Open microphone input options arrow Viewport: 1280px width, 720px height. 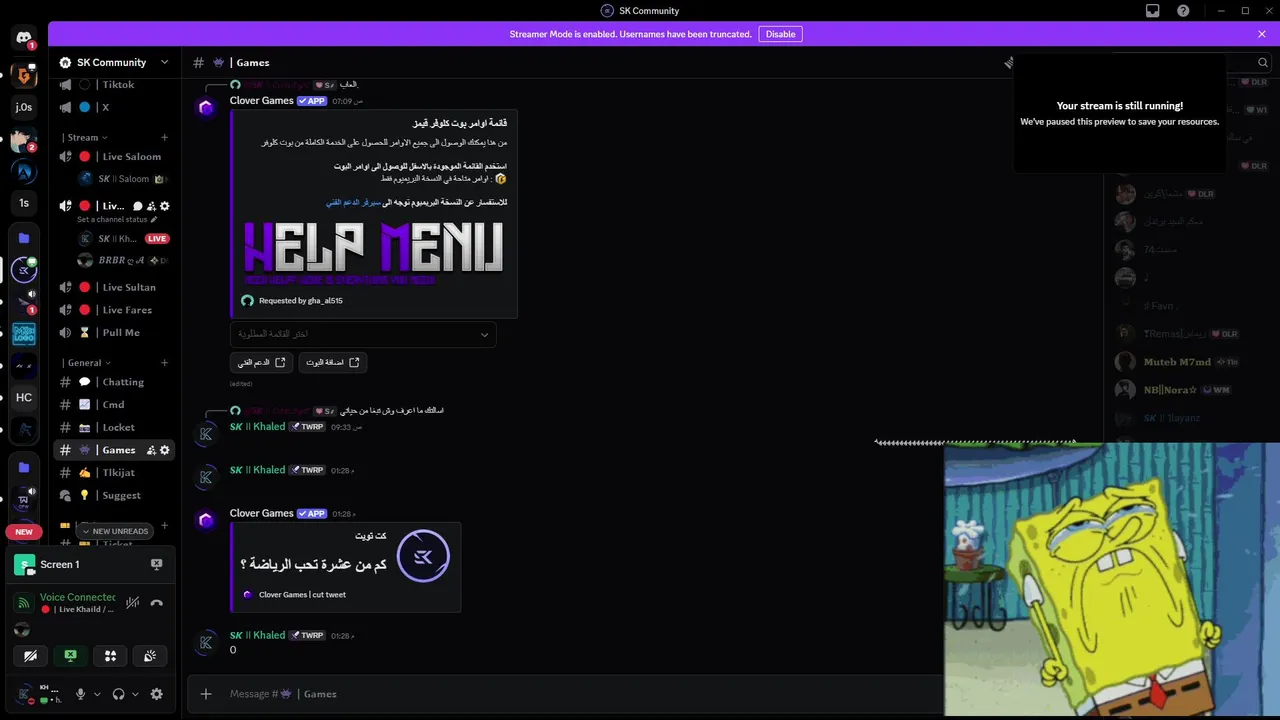click(97, 694)
